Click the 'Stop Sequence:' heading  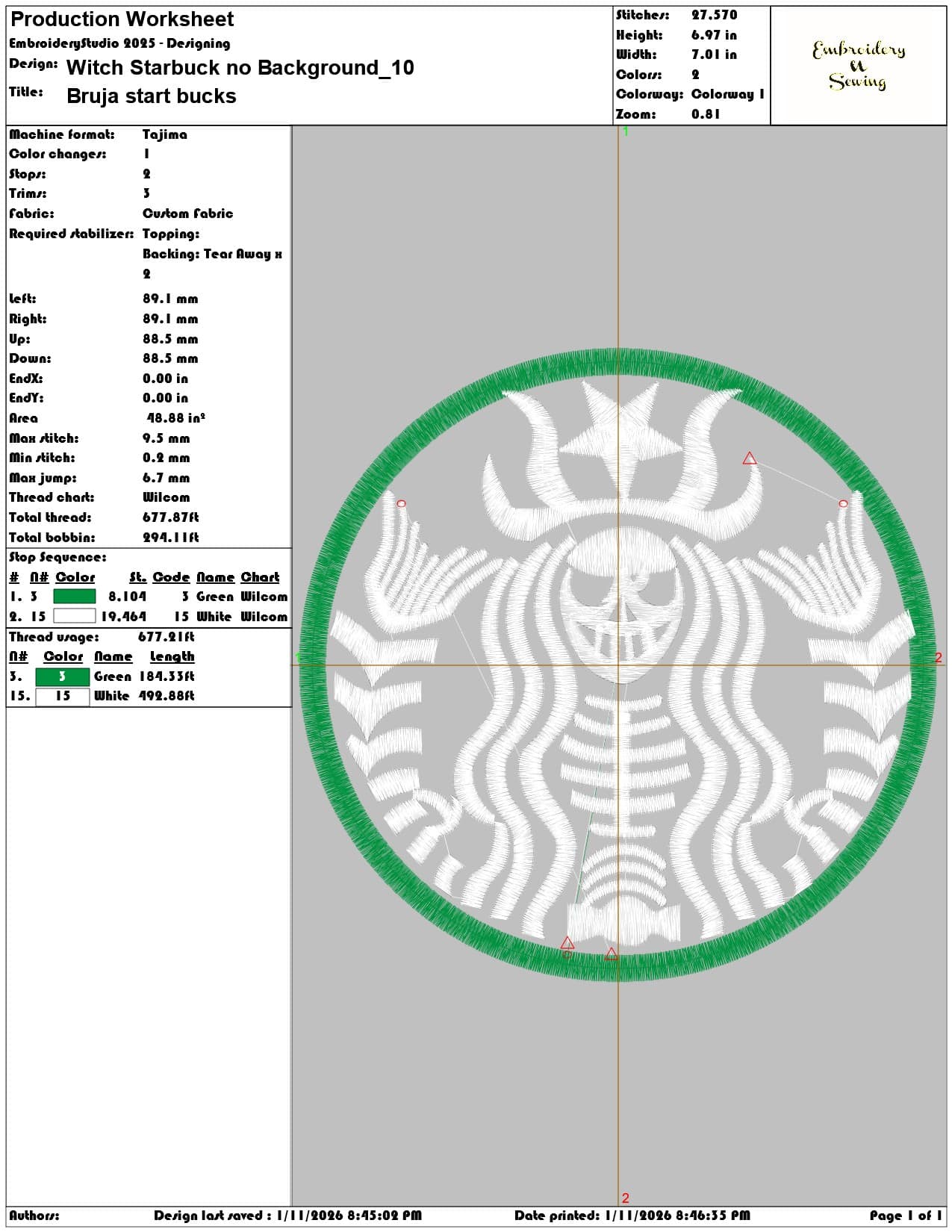coord(57,557)
